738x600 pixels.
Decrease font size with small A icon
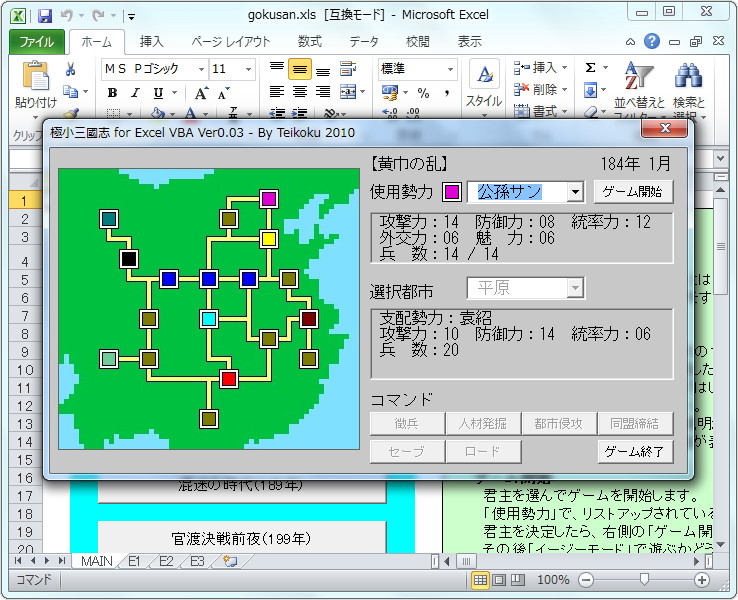(224, 93)
